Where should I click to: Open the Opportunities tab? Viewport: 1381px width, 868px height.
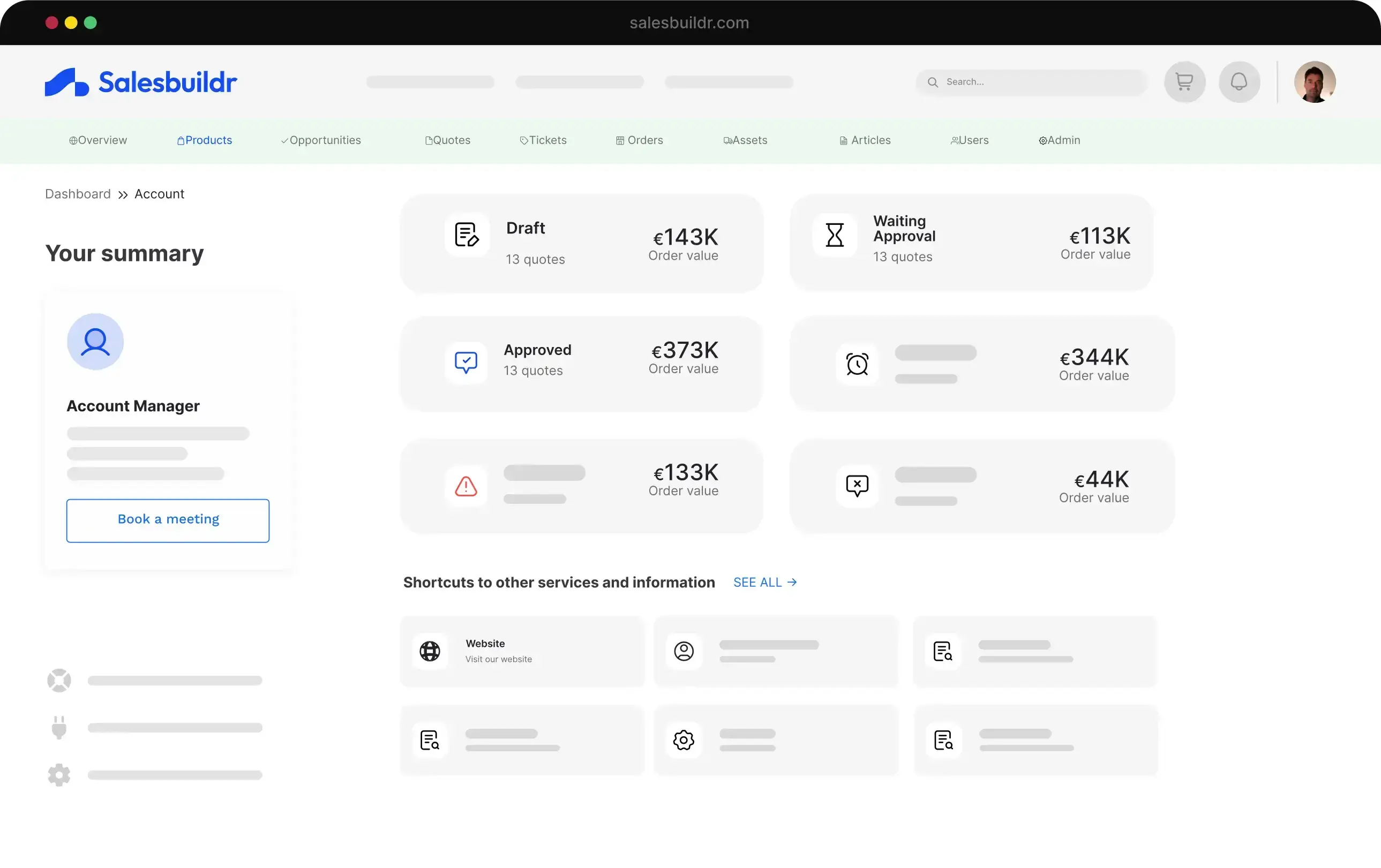[x=320, y=140]
